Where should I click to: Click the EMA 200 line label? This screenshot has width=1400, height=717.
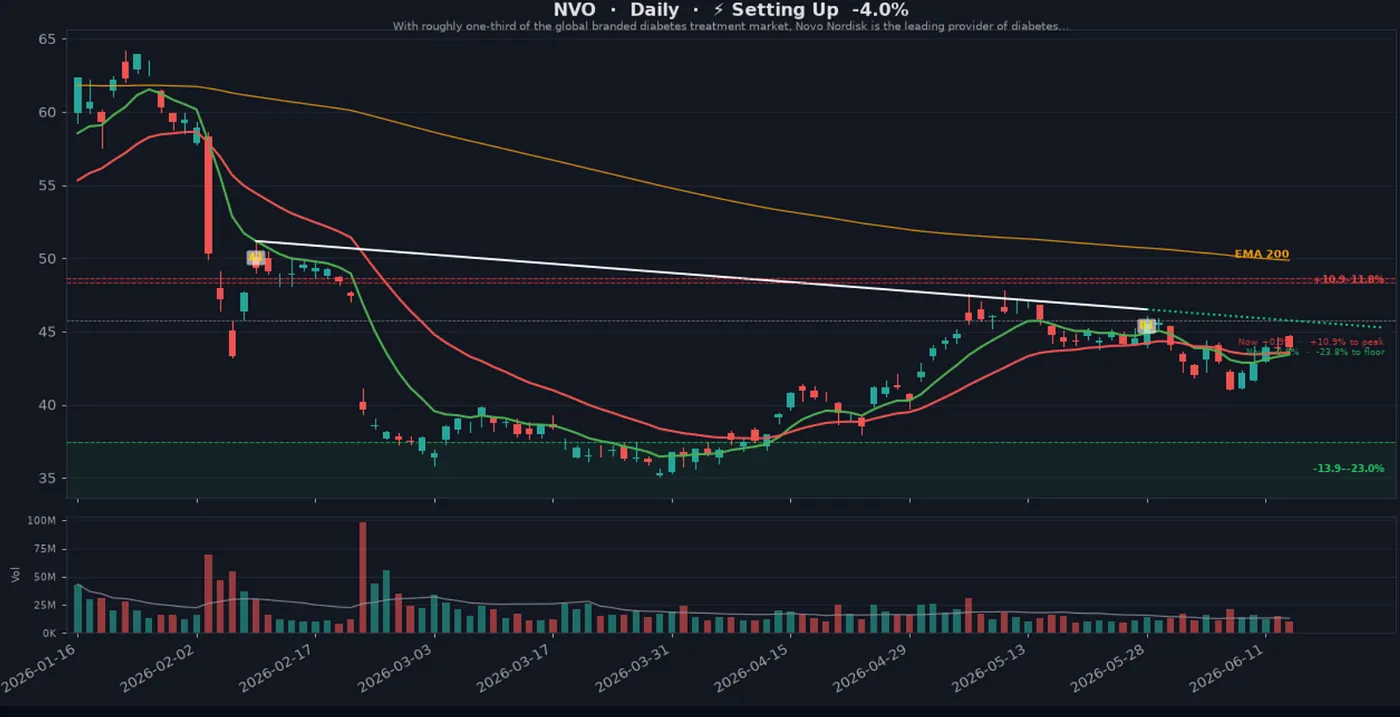pos(1261,254)
